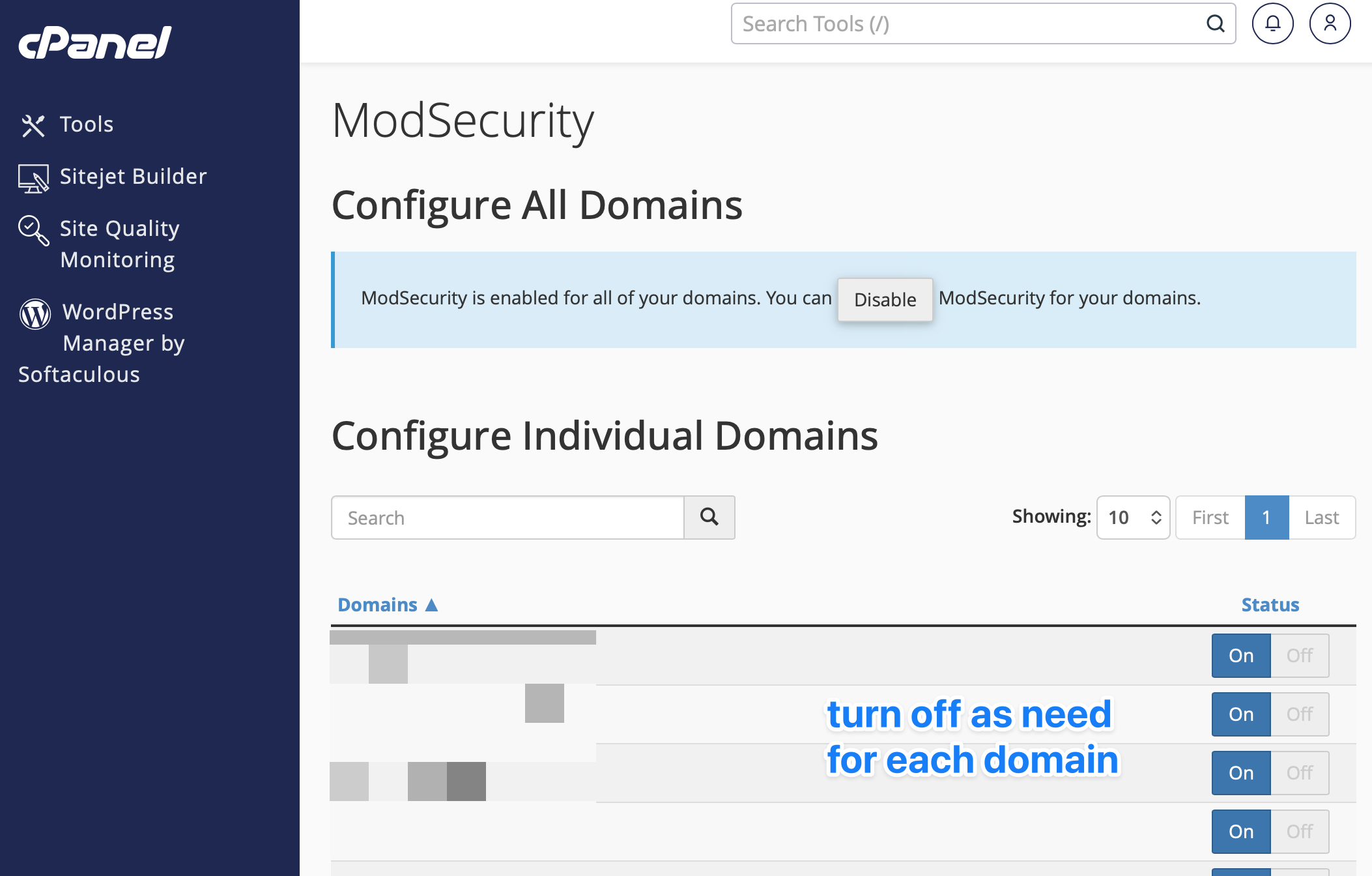Sort by the Status column header
The width and height of the screenshot is (1372, 876).
[1270, 605]
